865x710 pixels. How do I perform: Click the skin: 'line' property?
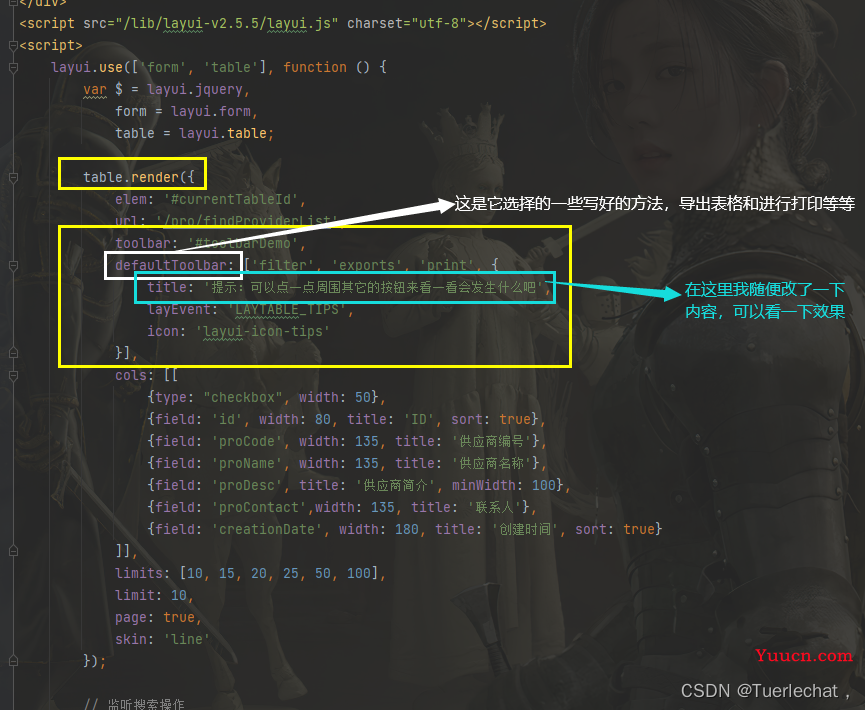tap(162, 640)
